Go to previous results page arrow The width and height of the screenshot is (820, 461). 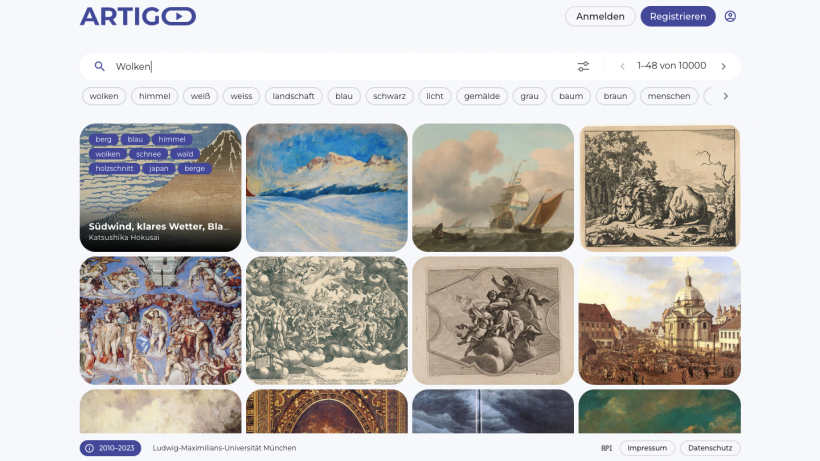(622, 66)
